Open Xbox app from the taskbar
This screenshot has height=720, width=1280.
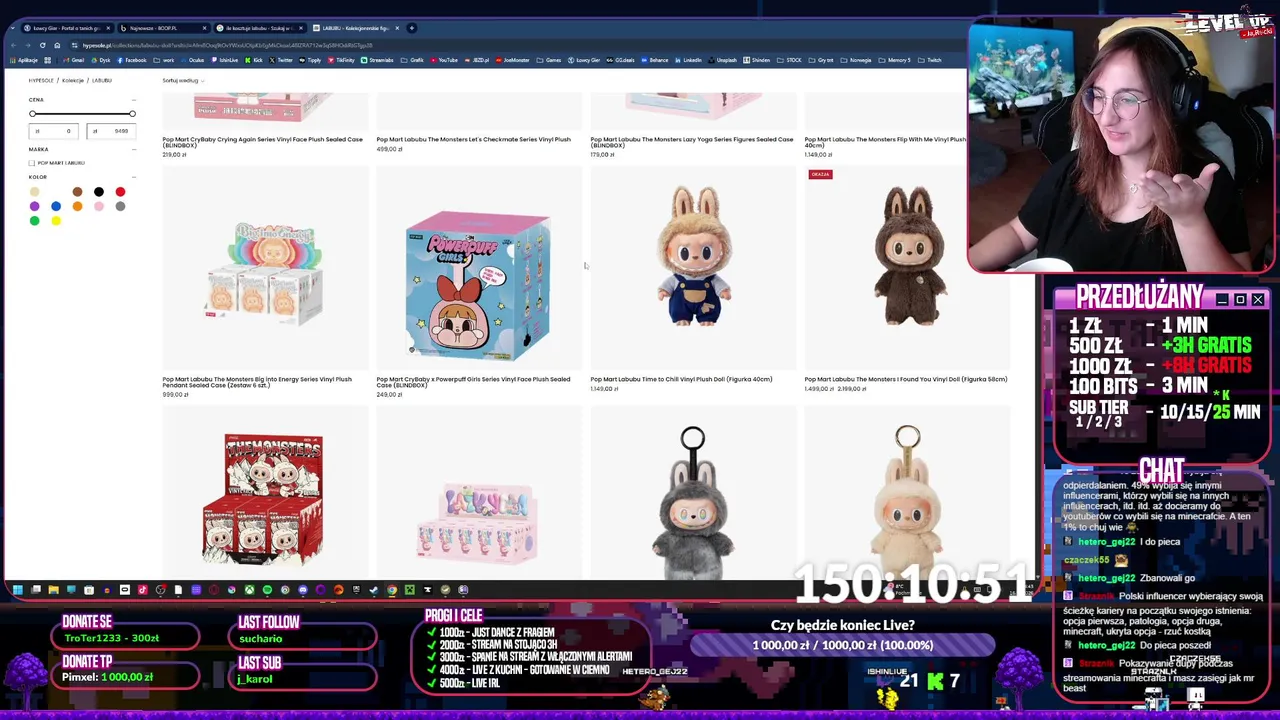[249, 590]
